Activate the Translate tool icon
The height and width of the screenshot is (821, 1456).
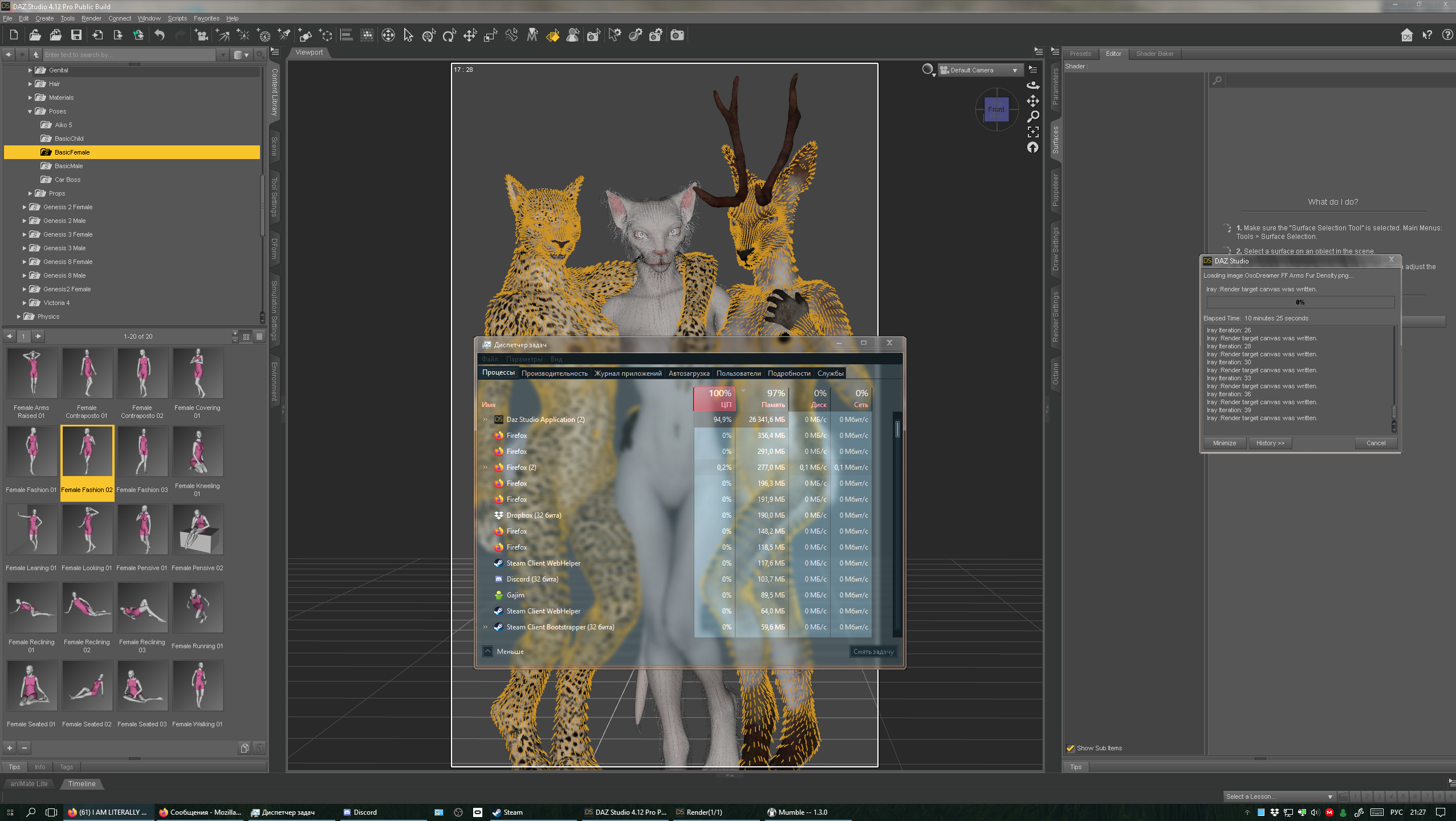[x=470, y=35]
